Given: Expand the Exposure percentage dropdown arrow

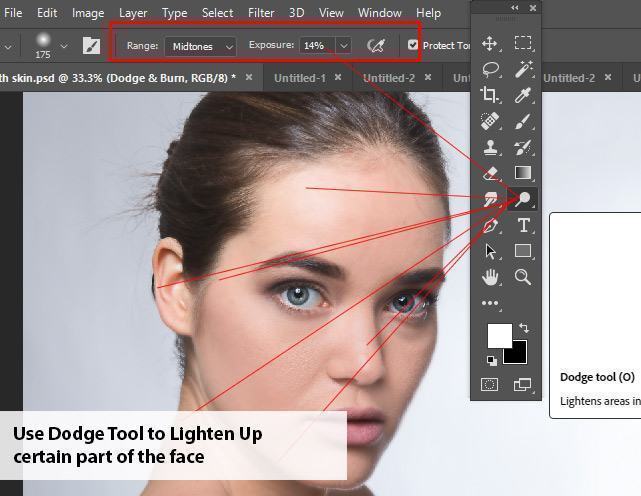Looking at the screenshot, I should coord(344,46).
